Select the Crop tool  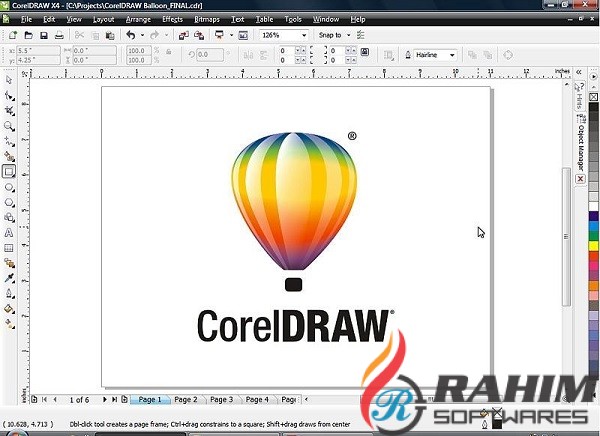(x=9, y=111)
